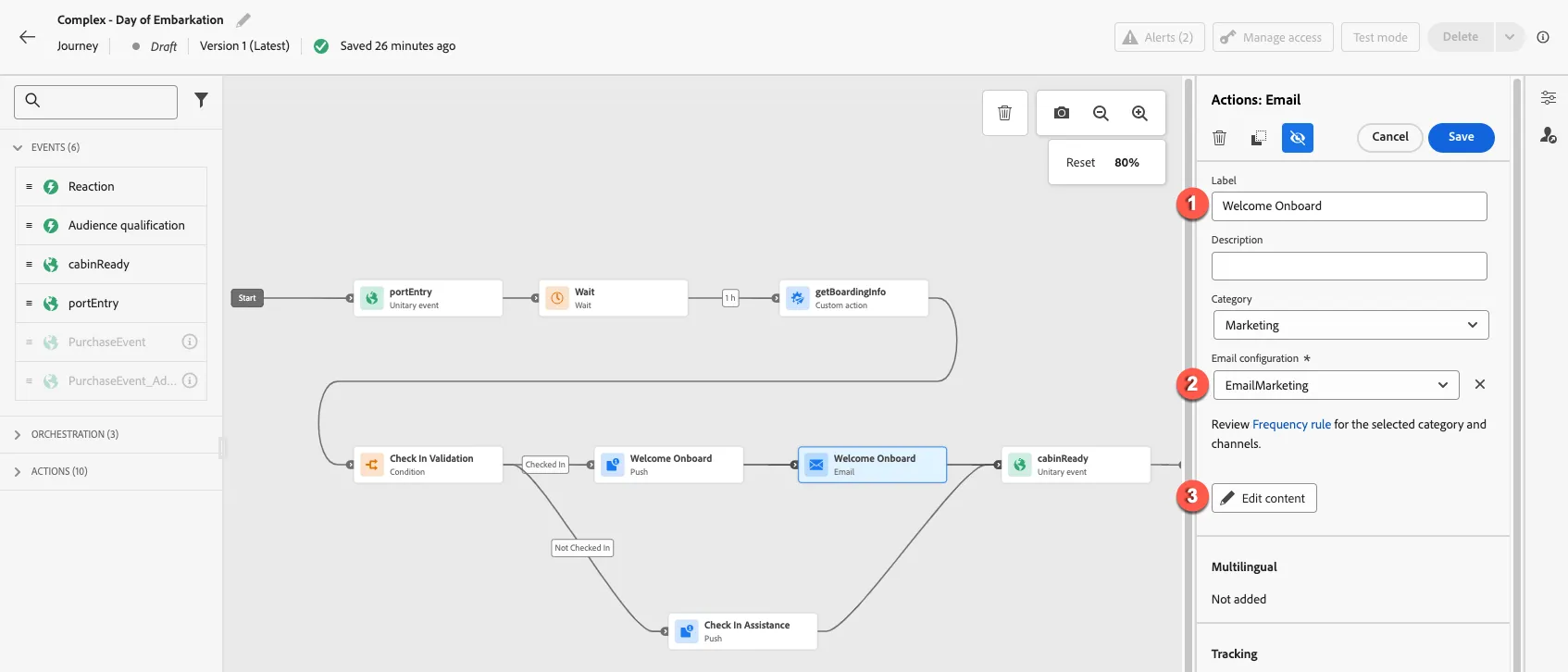Click Manage access button
This screenshot has width=1568, height=672.
1273,37
